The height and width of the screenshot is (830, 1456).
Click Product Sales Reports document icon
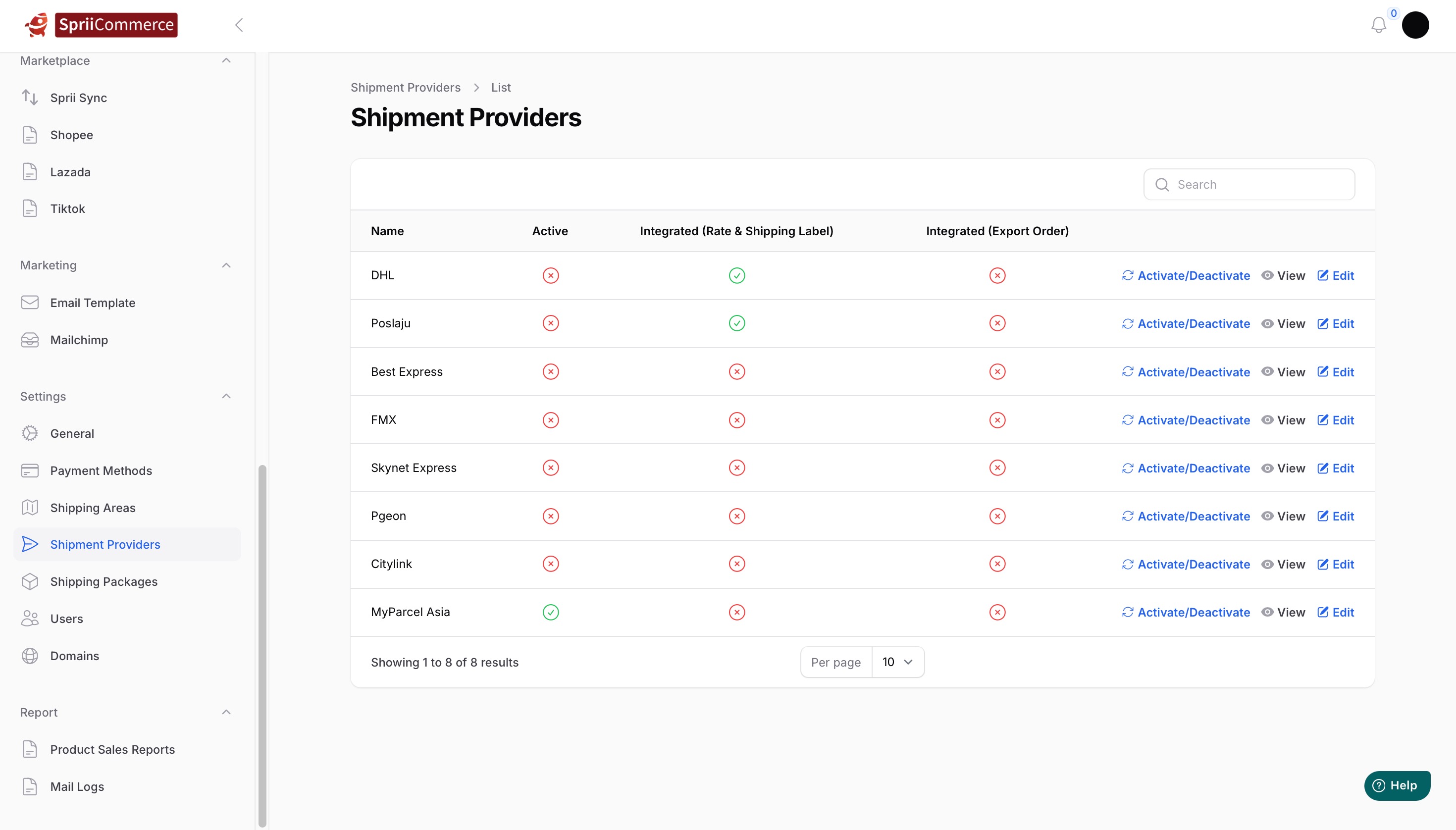[30, 749]
